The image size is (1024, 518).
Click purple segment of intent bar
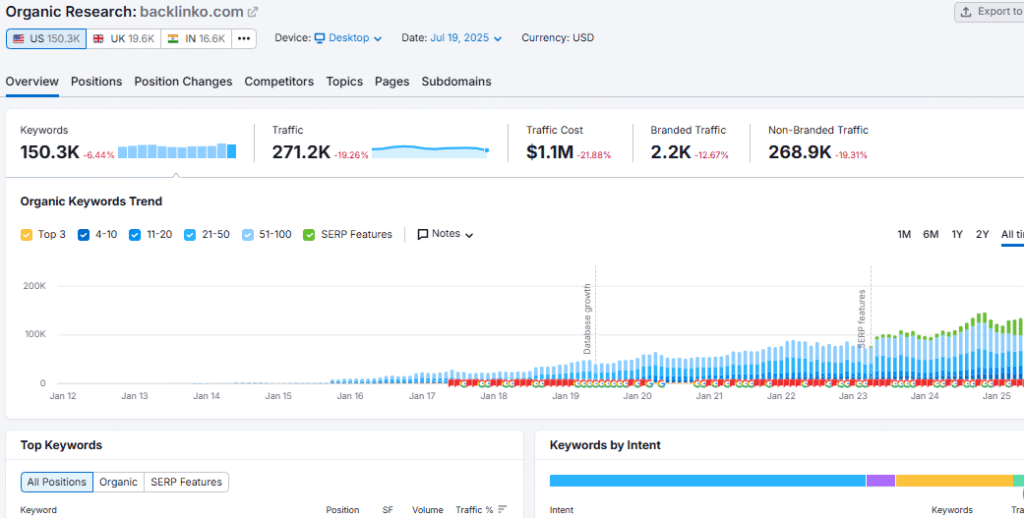pos(880,481)
